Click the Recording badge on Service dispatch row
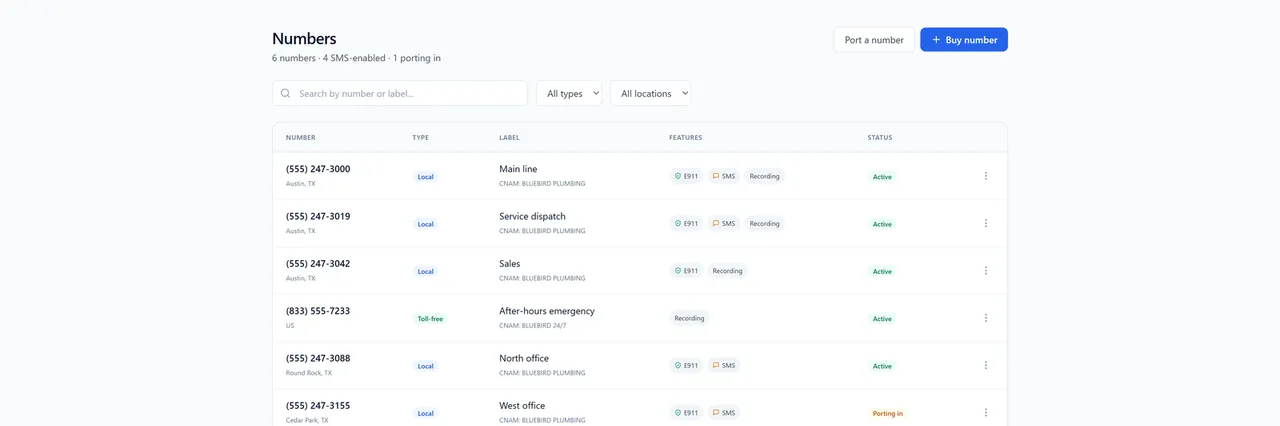1280x426 pixels. pyautogui.click(x=765, y=224)
